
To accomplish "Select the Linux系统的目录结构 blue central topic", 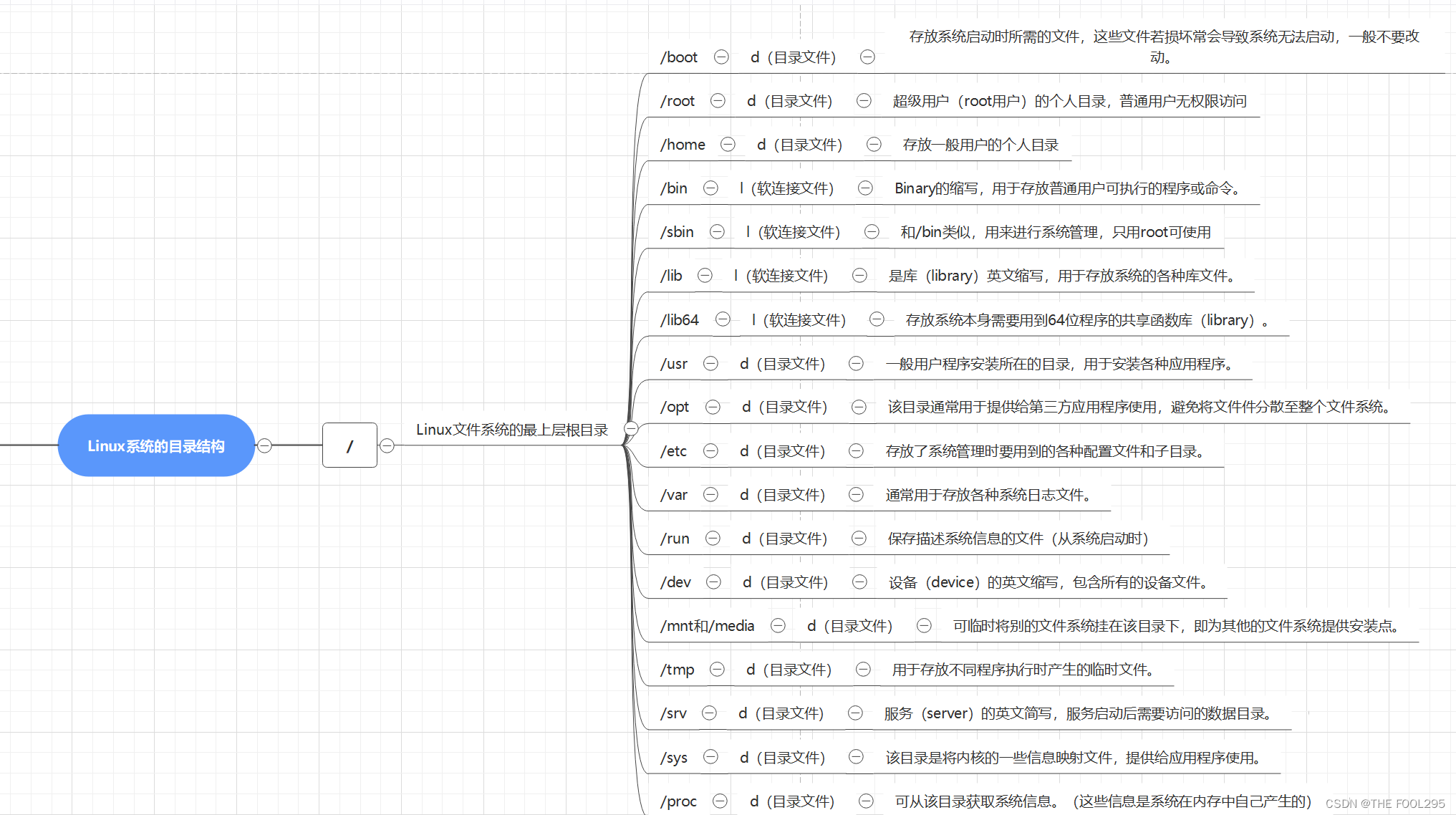I will pos(156,445).
